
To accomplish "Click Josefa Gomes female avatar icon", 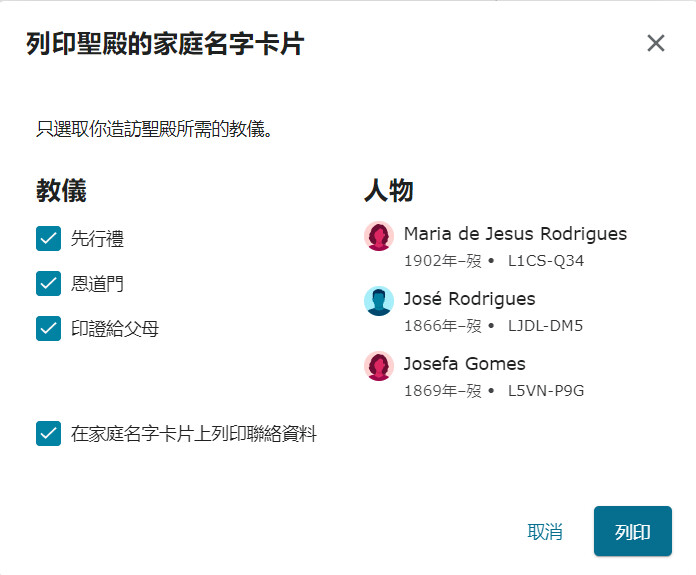I will pyautogui.click(x=379, y=366).
